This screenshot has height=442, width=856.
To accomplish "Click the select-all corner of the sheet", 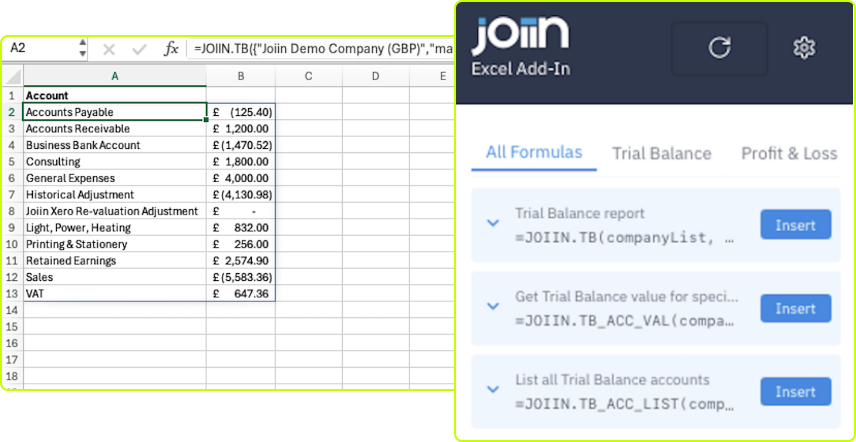I will coord(13,76).
